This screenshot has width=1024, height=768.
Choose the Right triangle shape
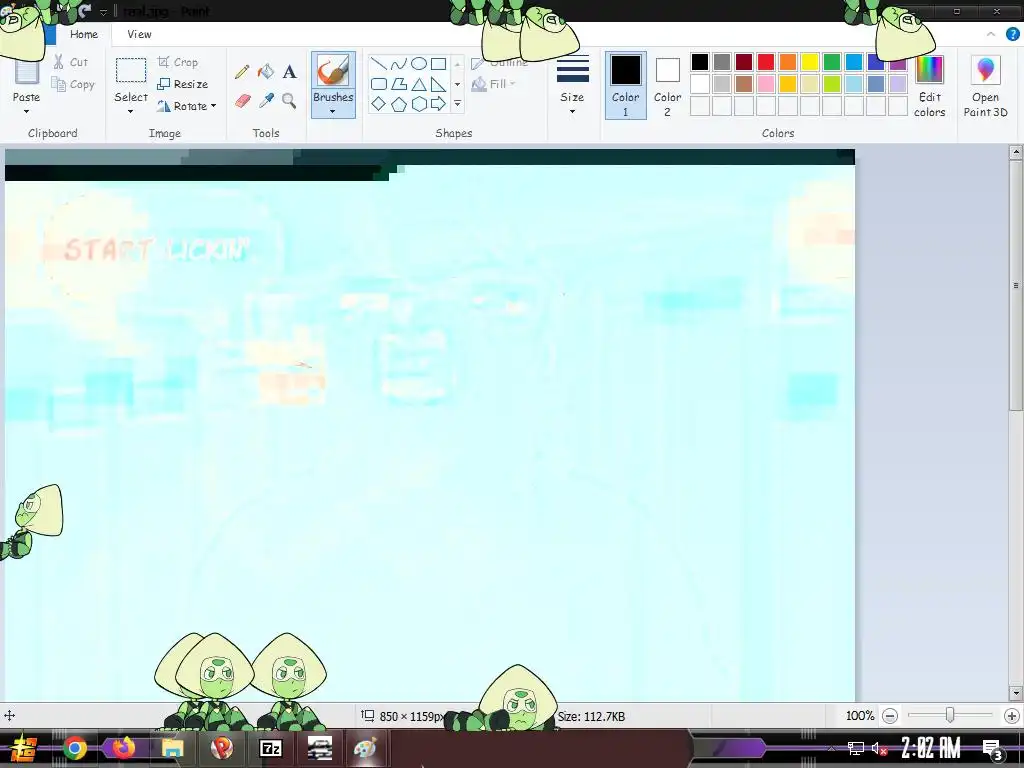[x=438, y=84]
